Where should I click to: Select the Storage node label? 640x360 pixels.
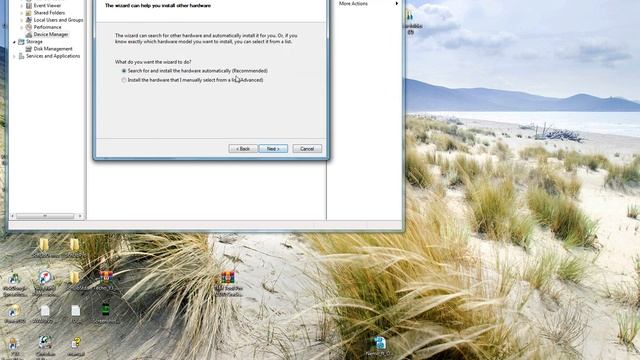34,42
